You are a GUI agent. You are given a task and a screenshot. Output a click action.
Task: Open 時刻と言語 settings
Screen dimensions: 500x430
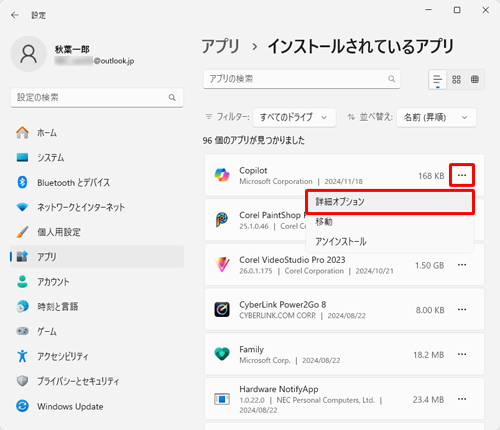[x=97, y=306]
